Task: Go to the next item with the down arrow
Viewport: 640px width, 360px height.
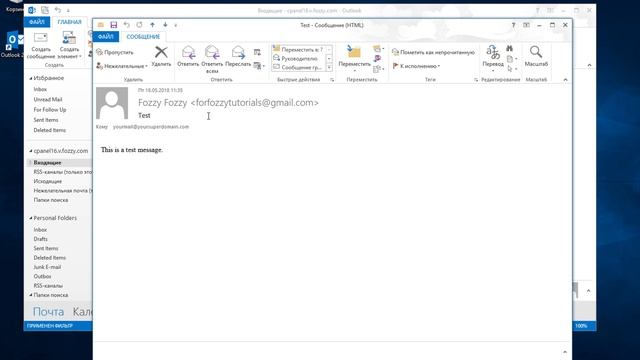Action: 165,25
